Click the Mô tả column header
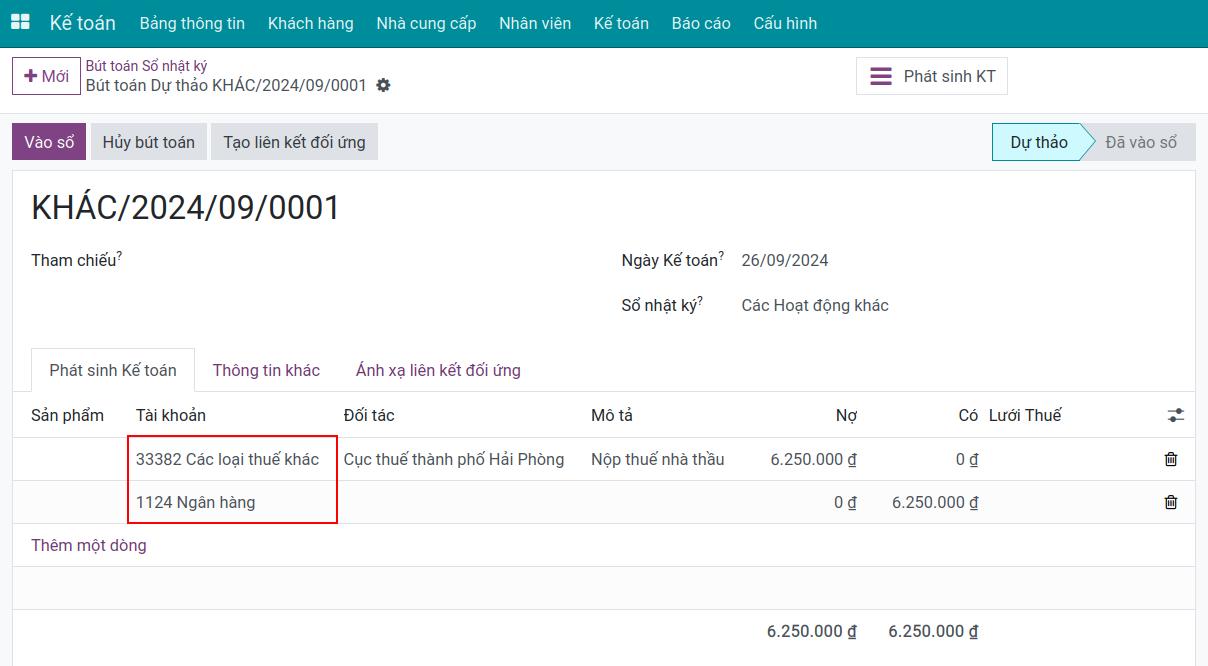 click(612, 415)
